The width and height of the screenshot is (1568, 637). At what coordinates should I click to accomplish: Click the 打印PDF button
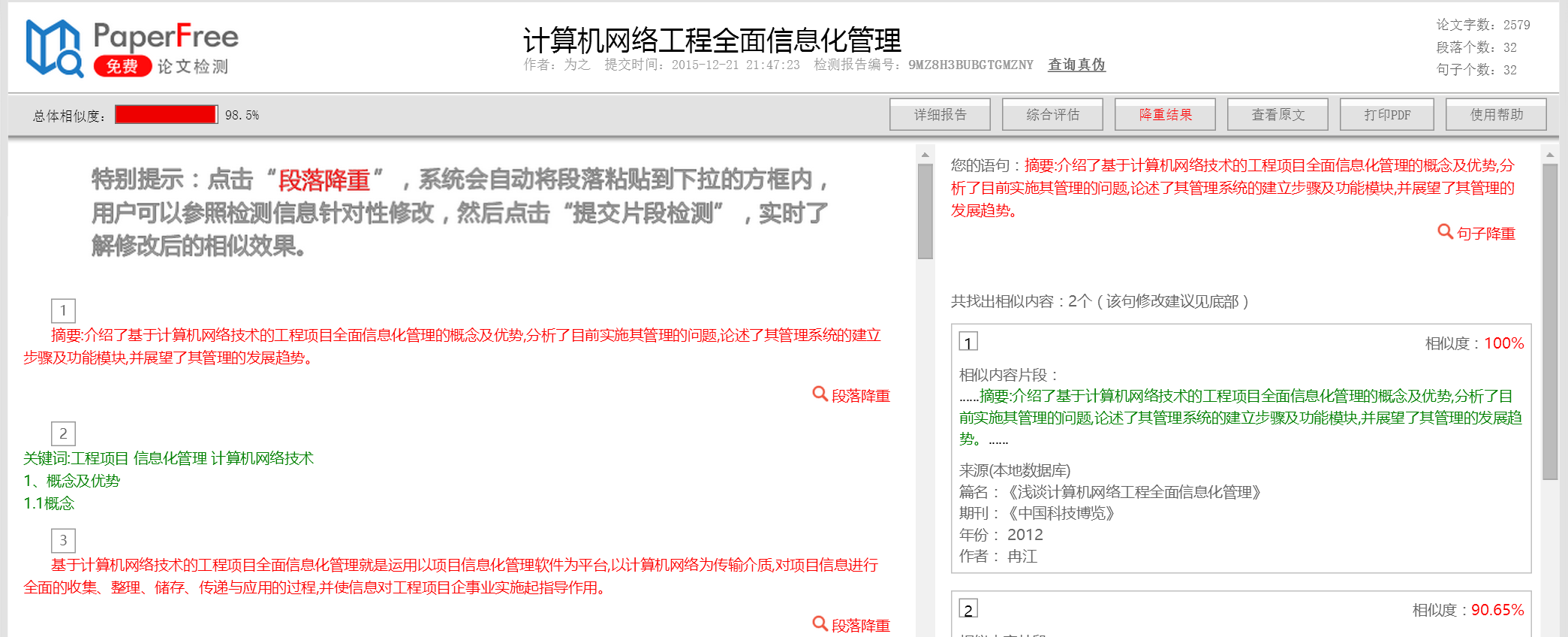click(x=1387, y=114)
